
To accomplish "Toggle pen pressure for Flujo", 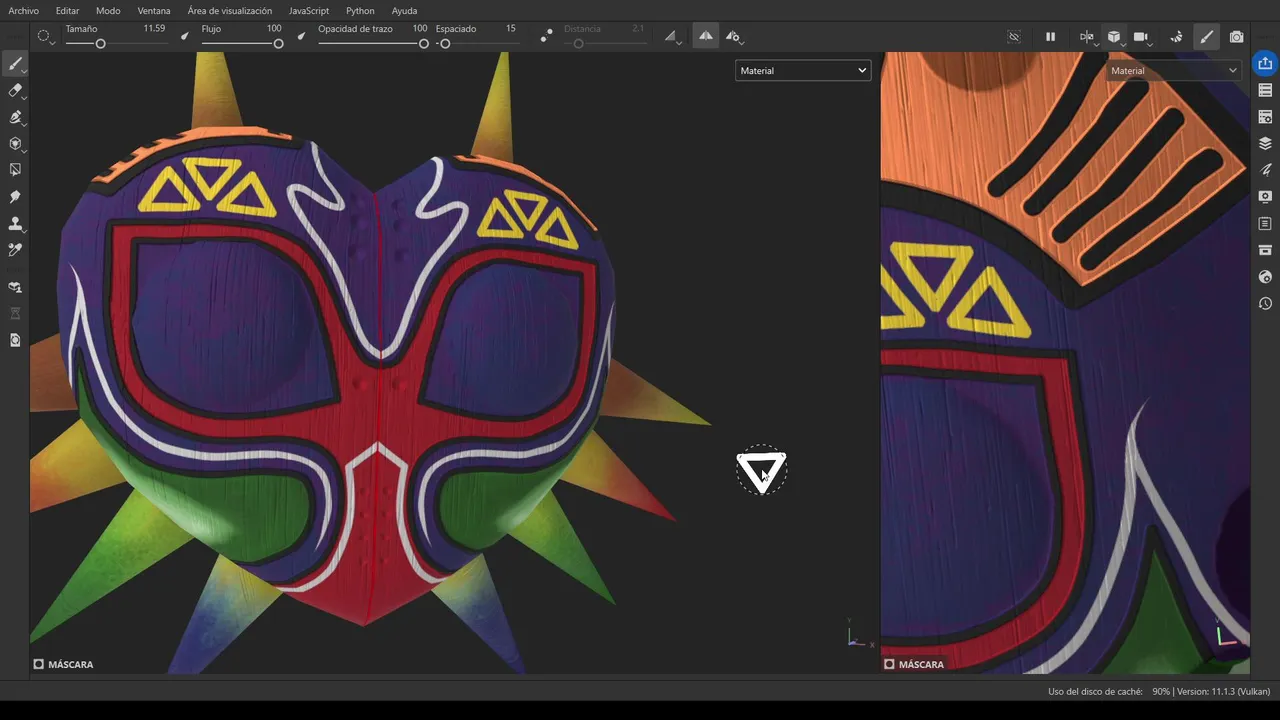I will 301,36.
